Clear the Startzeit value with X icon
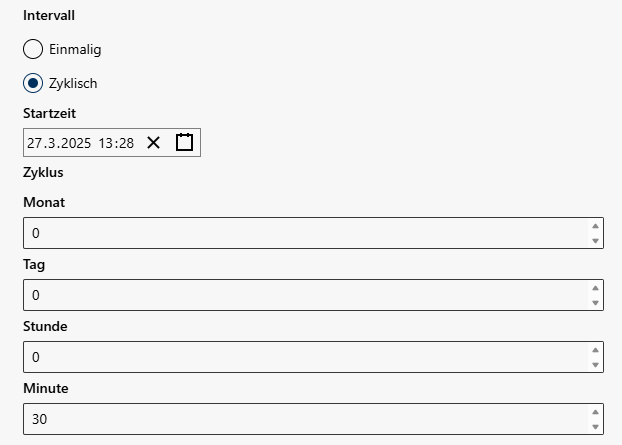 pyautogui.click(x=154, y=142)
